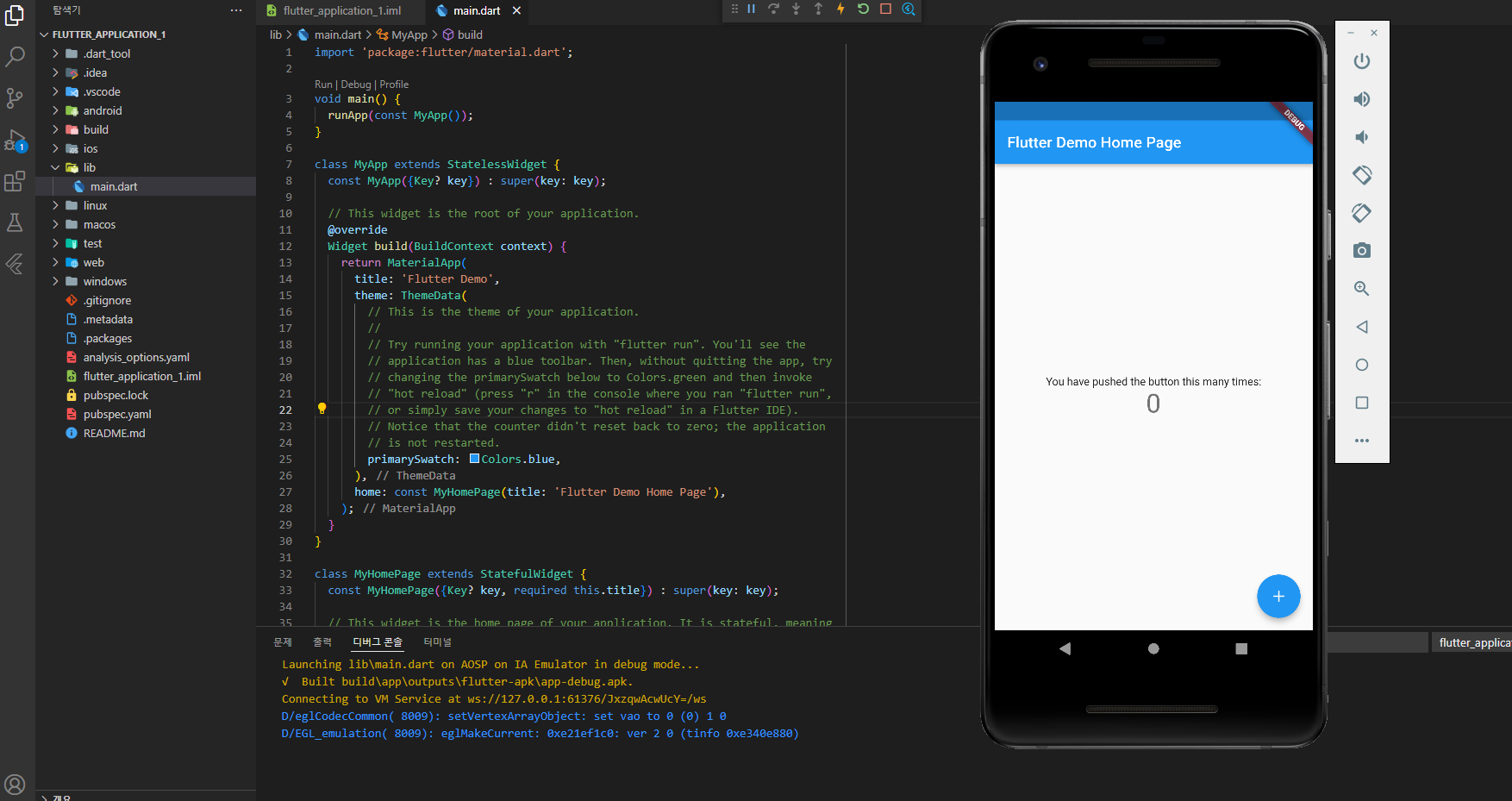1512x801 pixels.
Task: Open emulator extended controls (three dots)
Action: [1362, 441]
